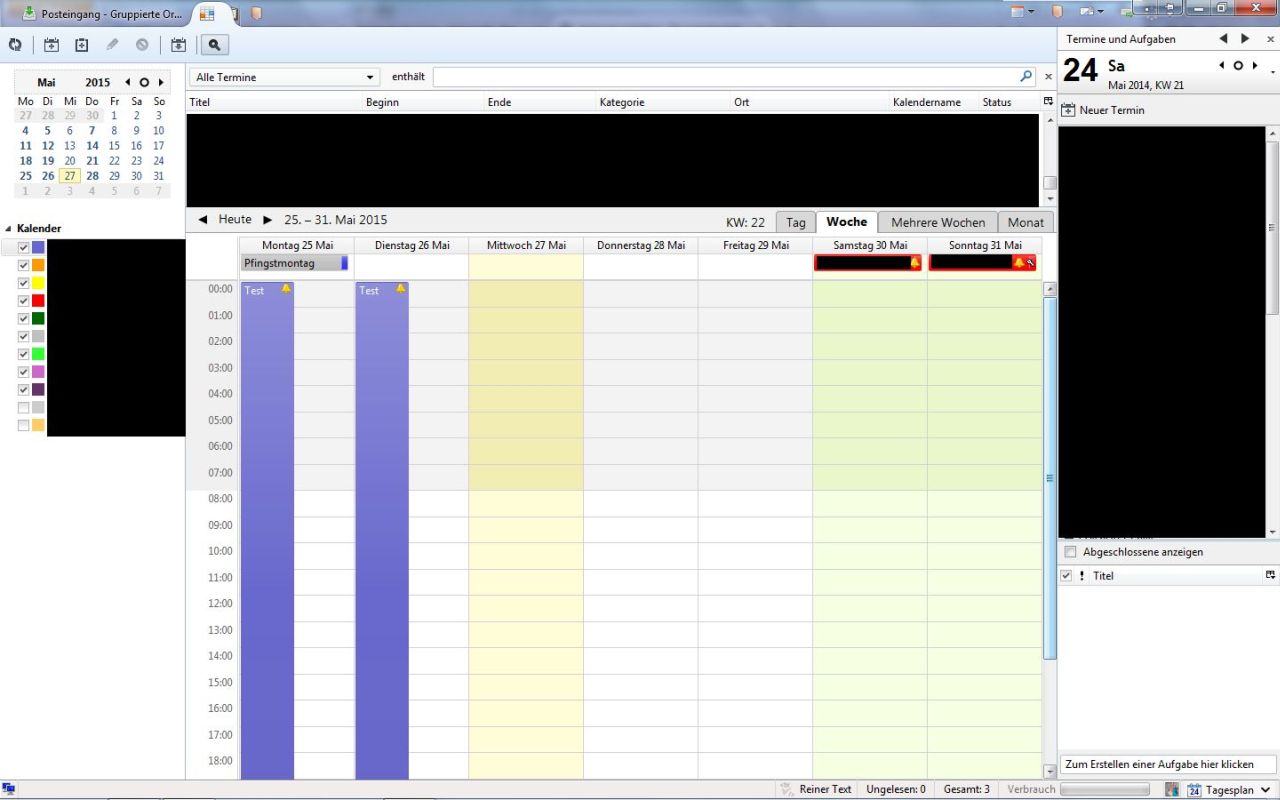
Task: Click the Tagesplan calendar icon in status bar
Action: tap(1194, 790)
